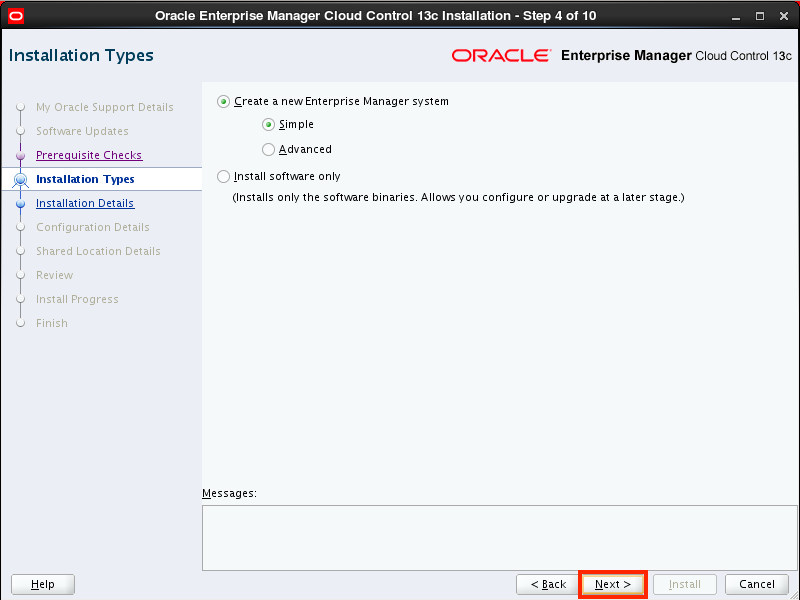The width and height of the screenshot is (800, 600).
Task: Click the Oracle logo in header
Action: click(x=501, y=55)
